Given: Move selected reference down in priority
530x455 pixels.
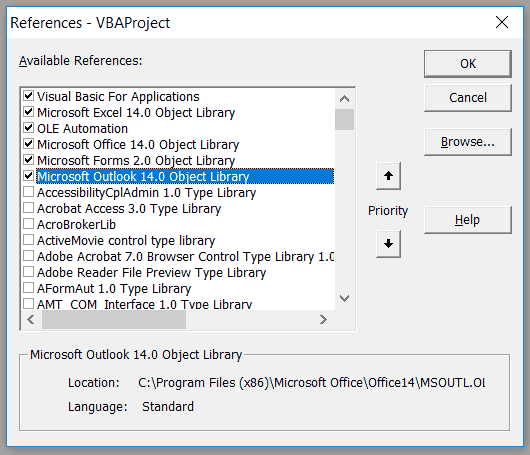Looking at the screenshot, I should pyautogui.click(x=388, y=244).
